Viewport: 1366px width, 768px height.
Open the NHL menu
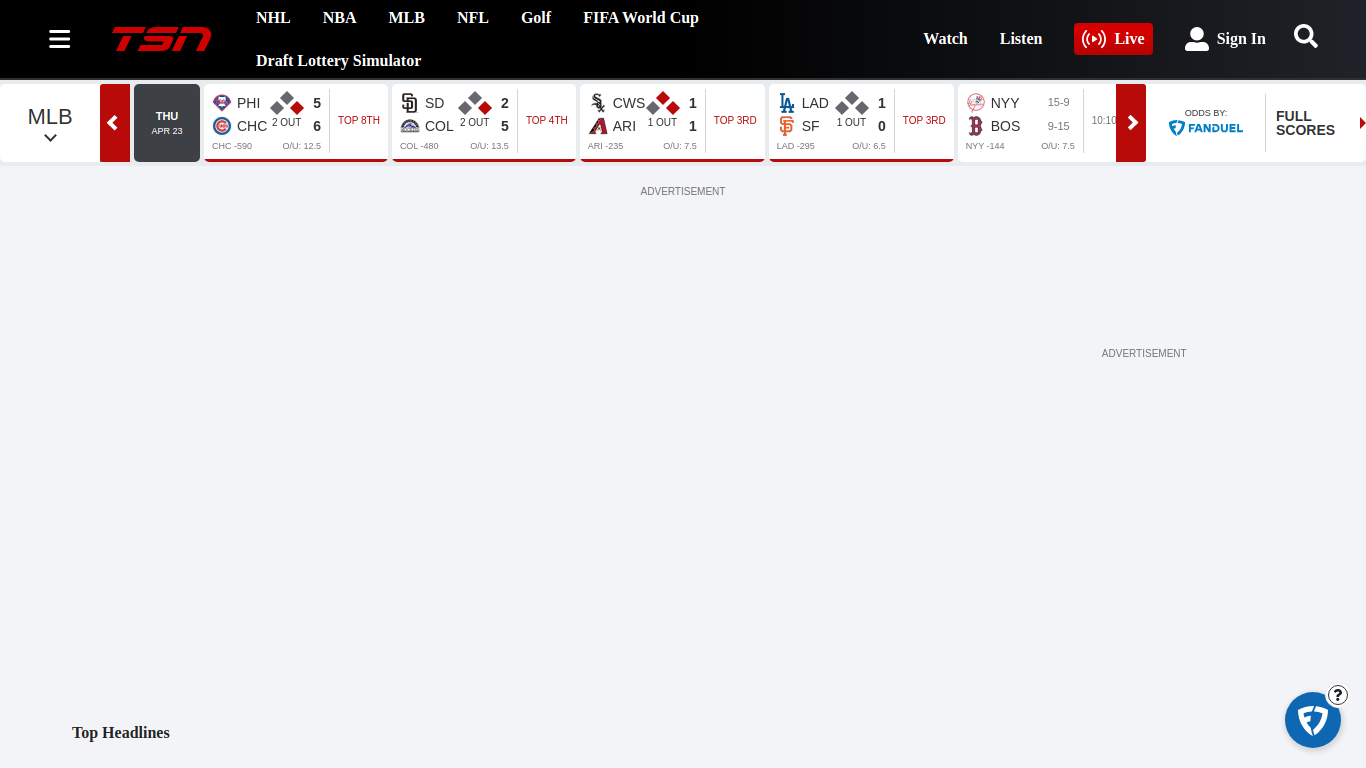tap(273, 18)
